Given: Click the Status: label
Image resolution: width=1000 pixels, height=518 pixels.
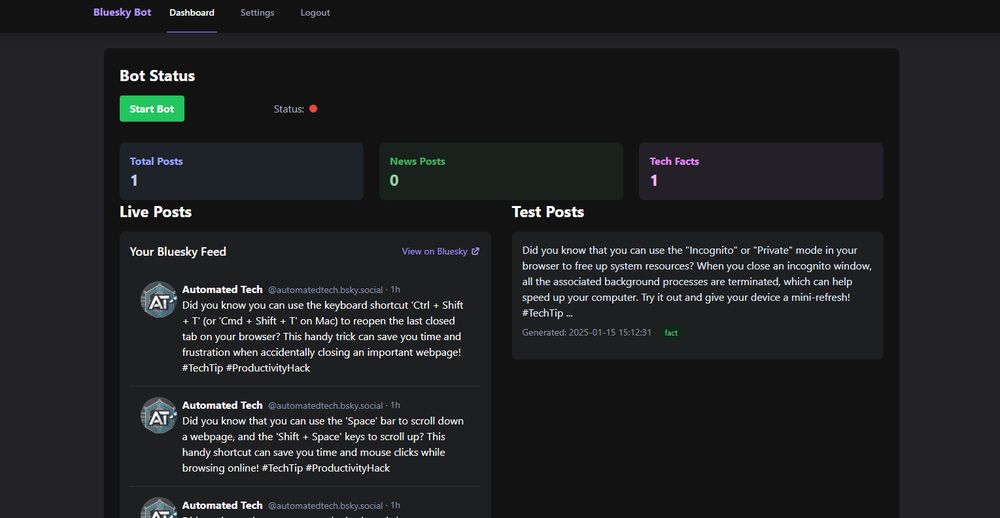Looking at the screenshot, I should click(x=289, y=109).
